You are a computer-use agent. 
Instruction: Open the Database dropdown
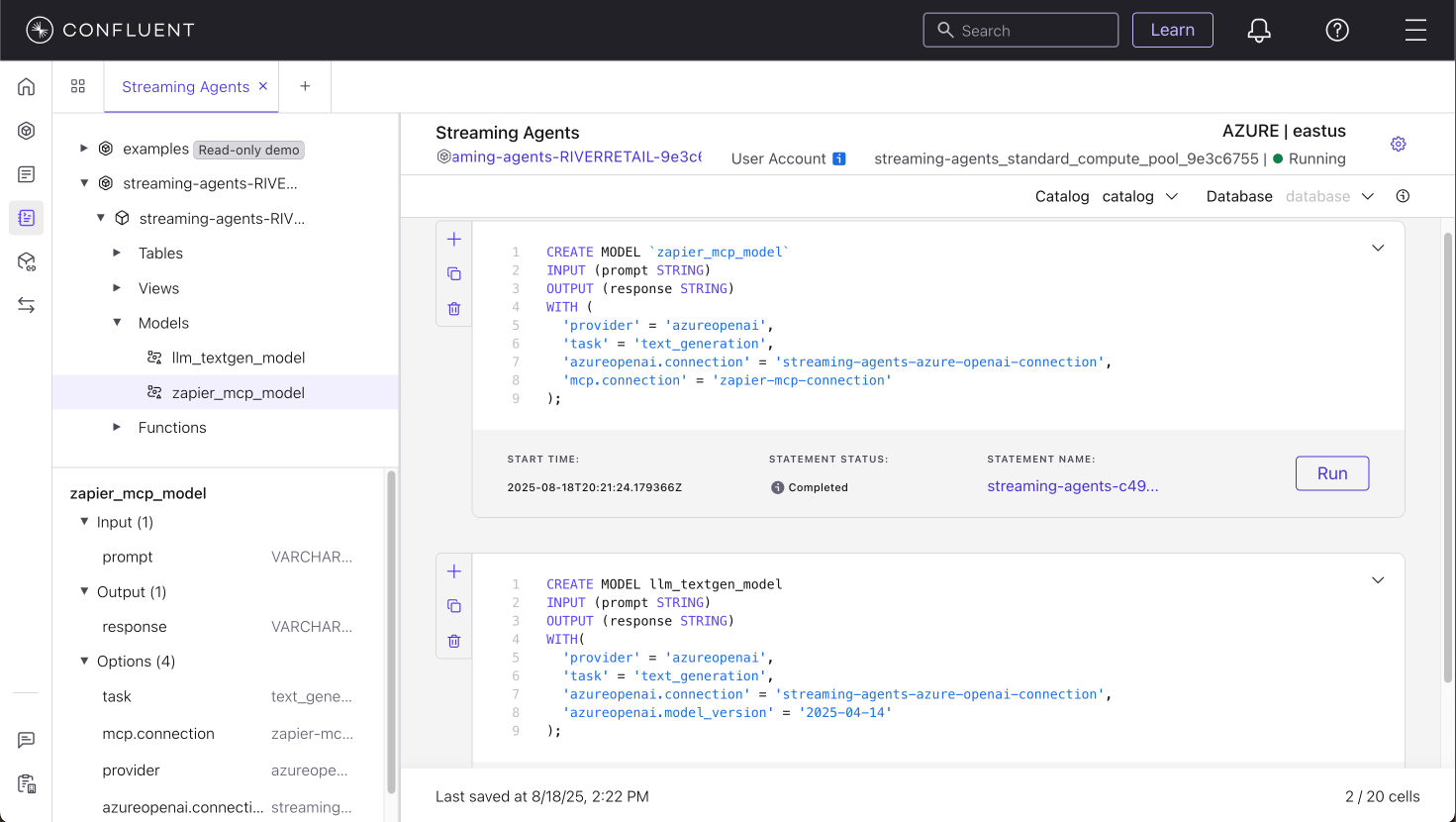point(1329,196)
